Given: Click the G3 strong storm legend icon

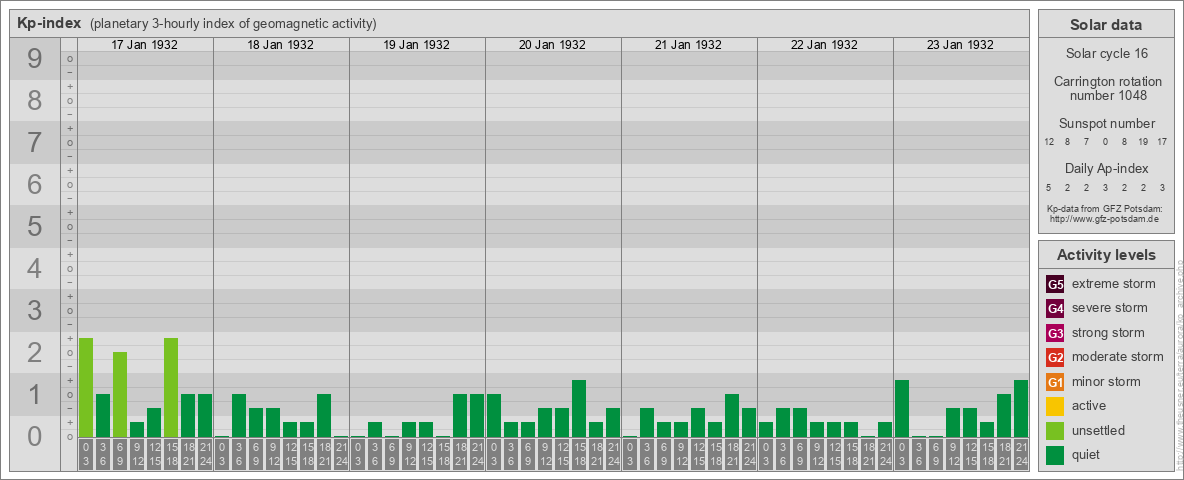Looking at the screenshot, I should (x=1055, y=333).
